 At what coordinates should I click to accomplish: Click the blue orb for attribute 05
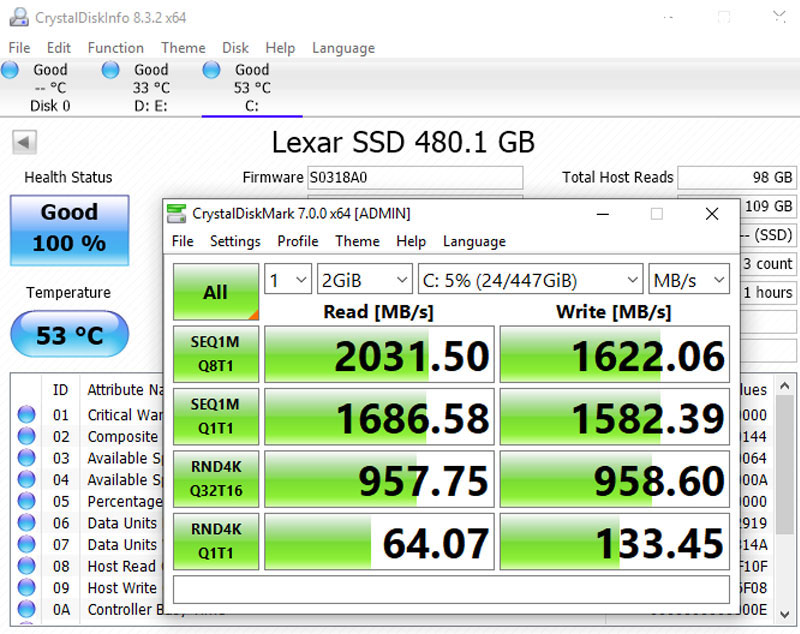click(27, 501)
